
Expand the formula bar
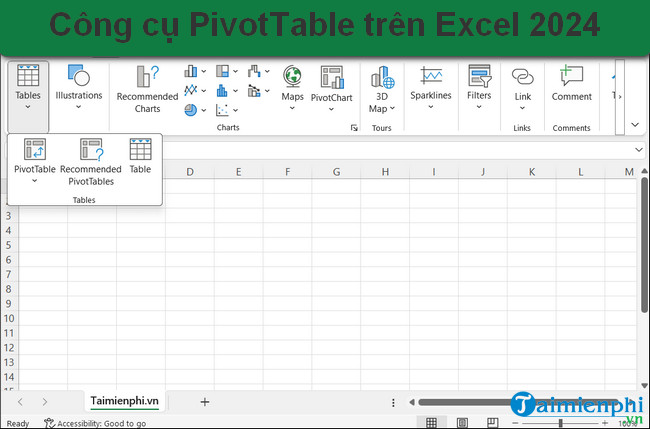pos(639,150)
